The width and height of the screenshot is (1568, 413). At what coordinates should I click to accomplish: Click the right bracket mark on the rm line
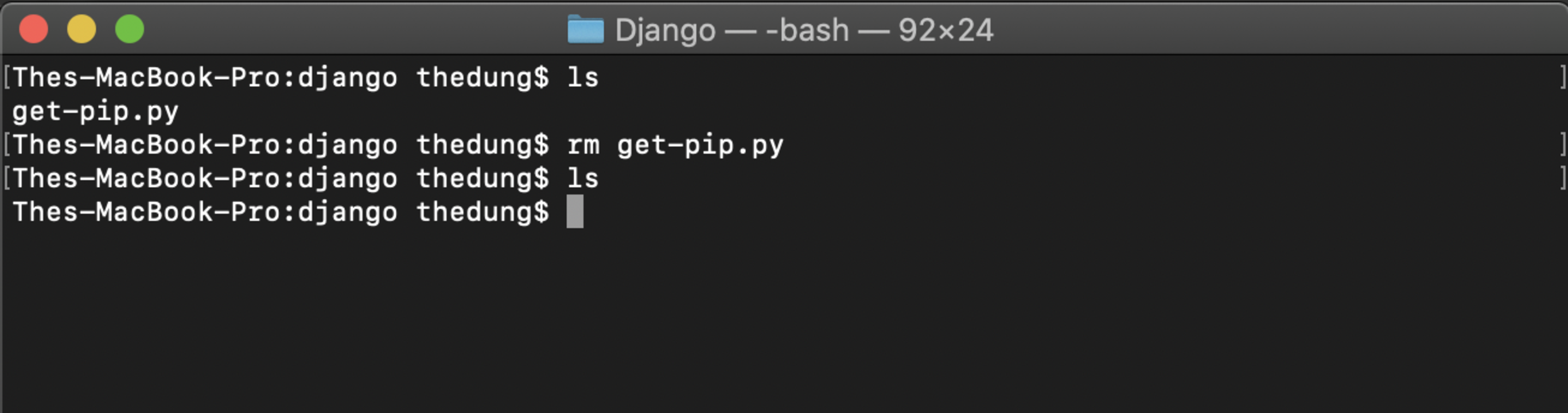coord(1562,145)
